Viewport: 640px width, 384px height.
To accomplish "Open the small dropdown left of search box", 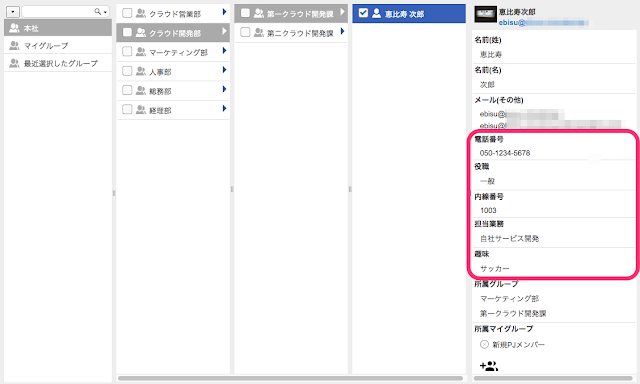I will (x=13, y=12).
